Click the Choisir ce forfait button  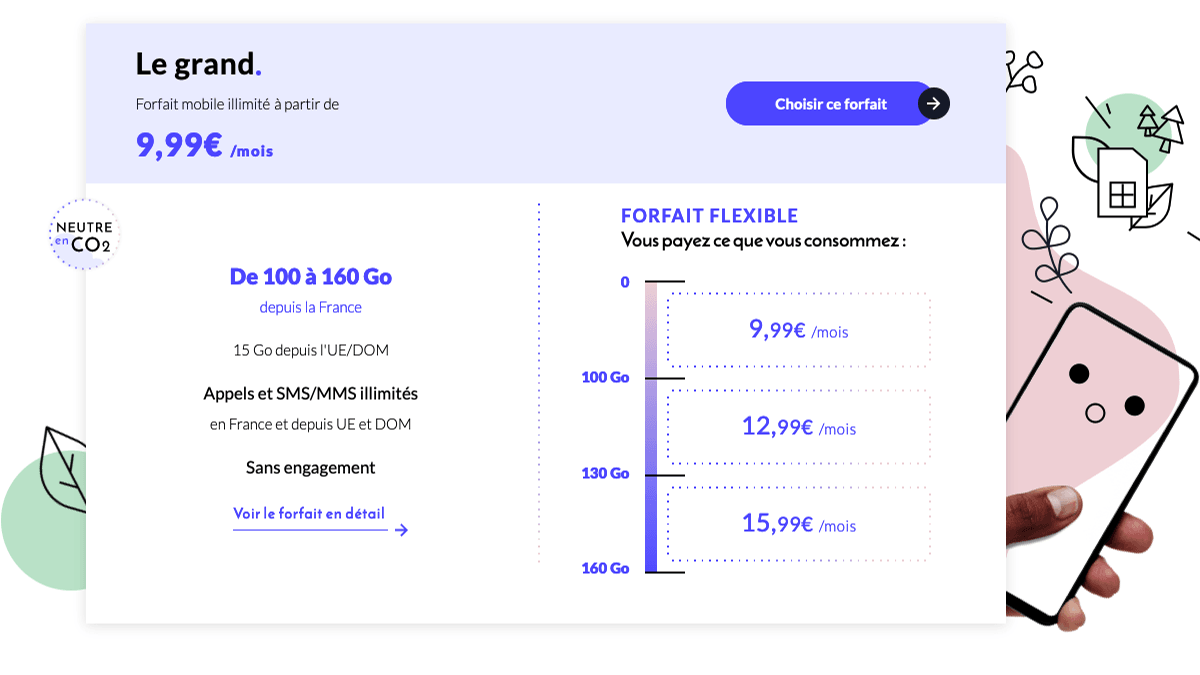tap(830, 104)
